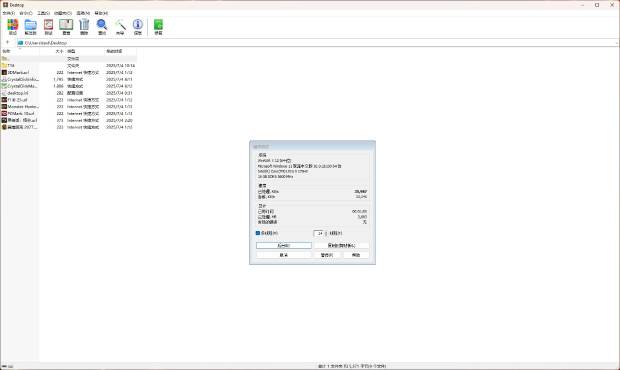The width and height of the screenshot is (620, 370).
Task: Click the Find magnifier toolbar icon
Action: pos(102,25)
